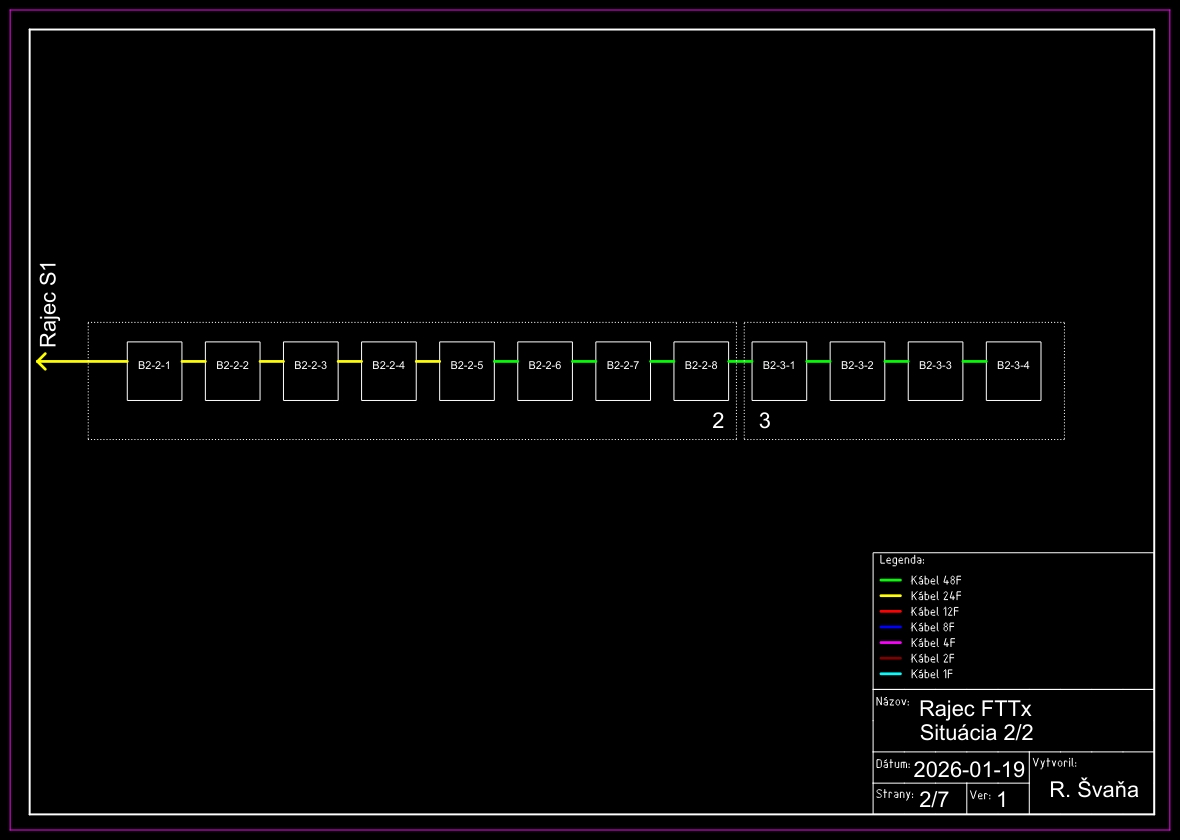This screenshot has width=1180, height=840.
Task: Click the date field 2026-01-19
Action: pyautogui.click(x=969, y=770)
